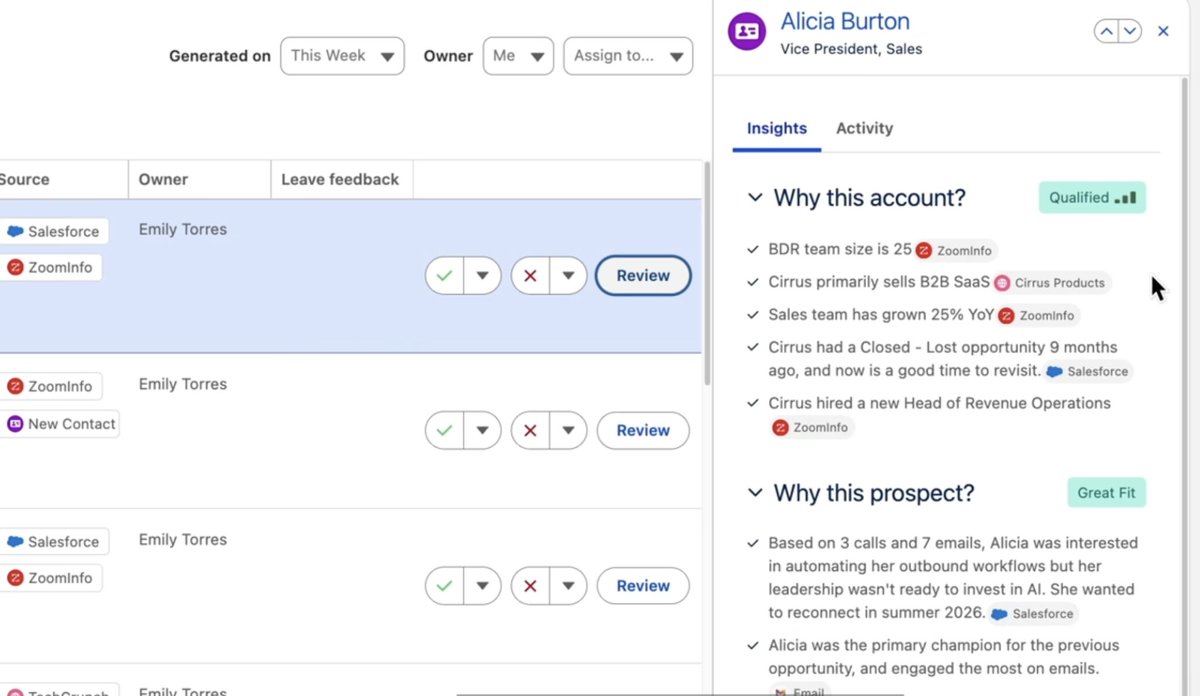Image resolution: width=1200 pixels, height=696 pixels.
Task: Reject the New Contact row with red X
Action: click(531, 431)
